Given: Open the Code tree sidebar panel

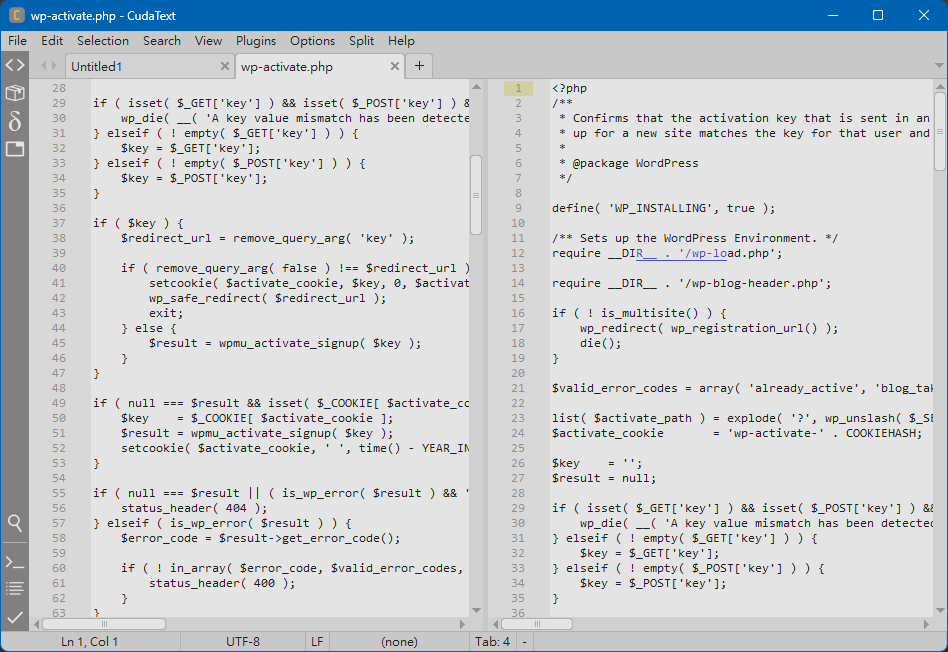Looking at the screenshot, I should pos(14,65).
